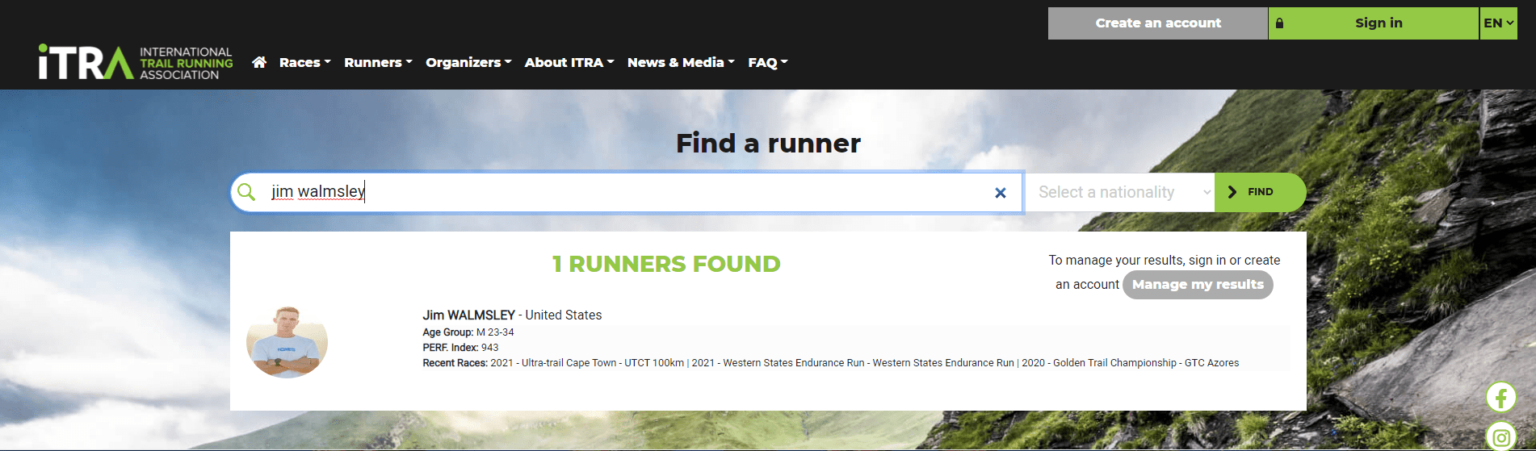Screen dimensions: 1536x451
Task: Change language with the EN selector
Action: [1497, 23]
